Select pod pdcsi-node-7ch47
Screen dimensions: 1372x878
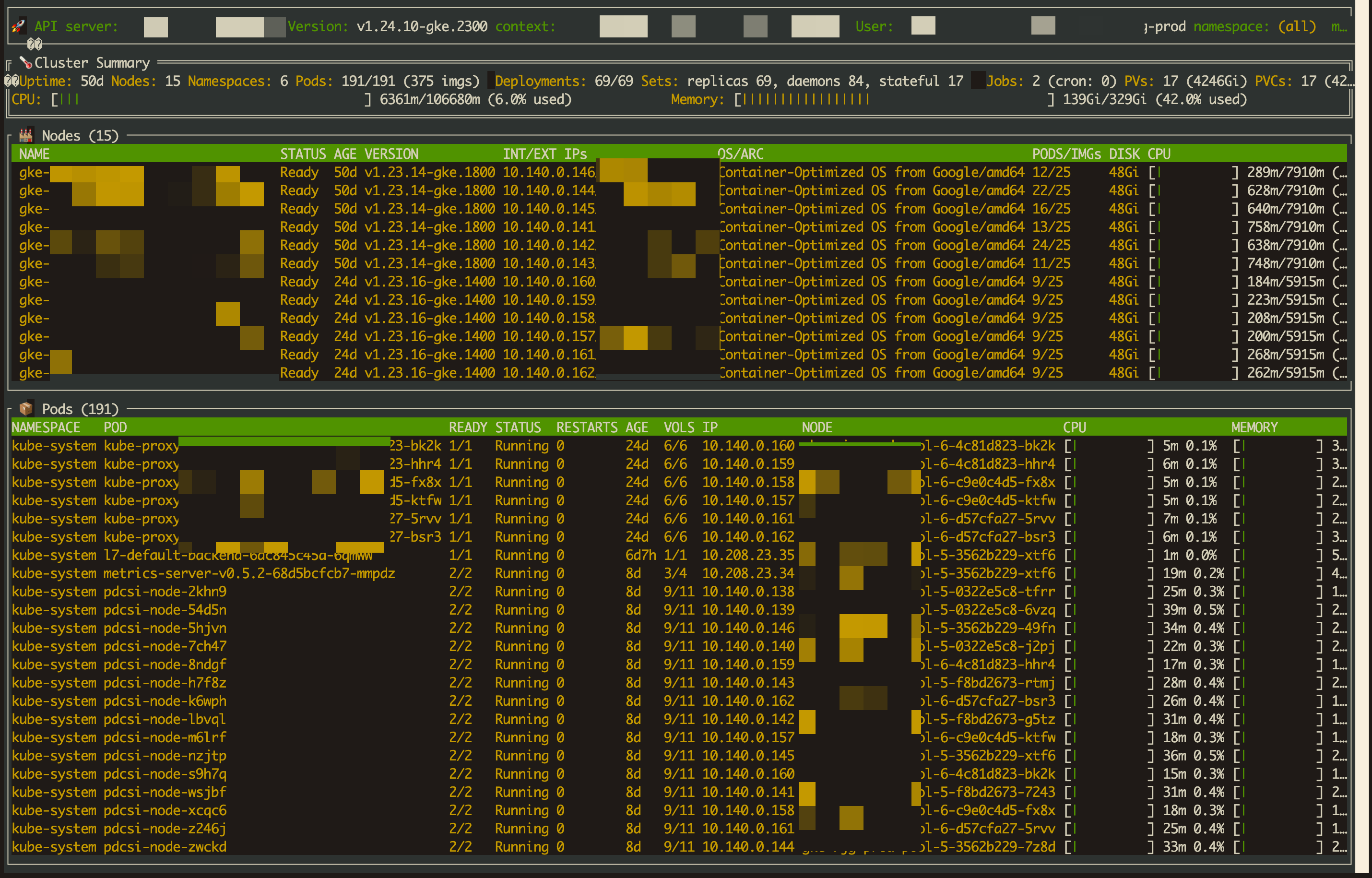point(165,646)
